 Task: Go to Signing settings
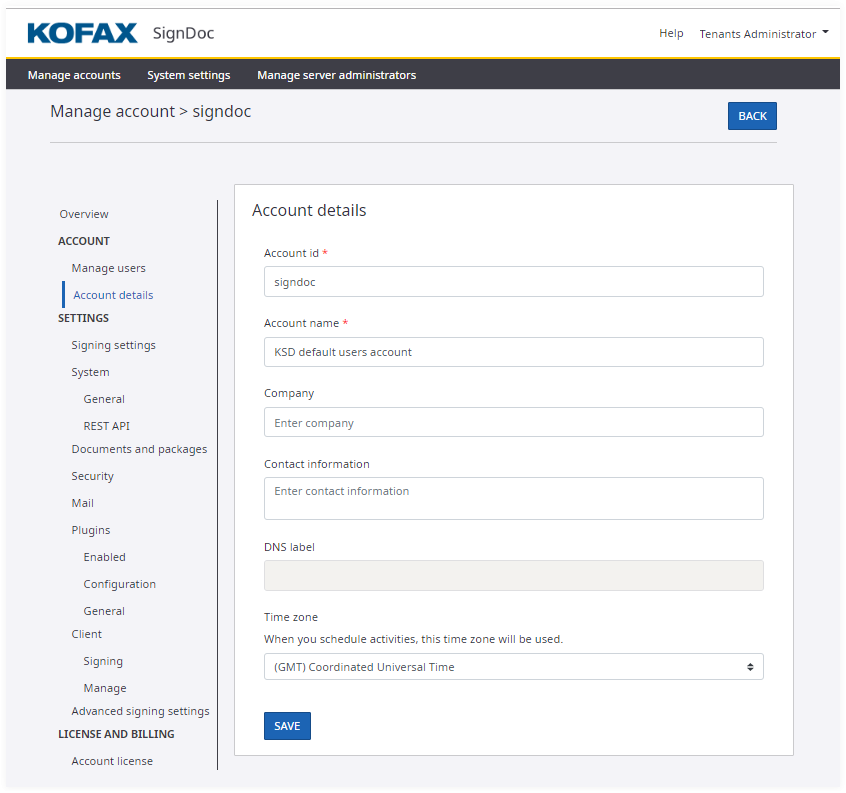coord(113,345)
